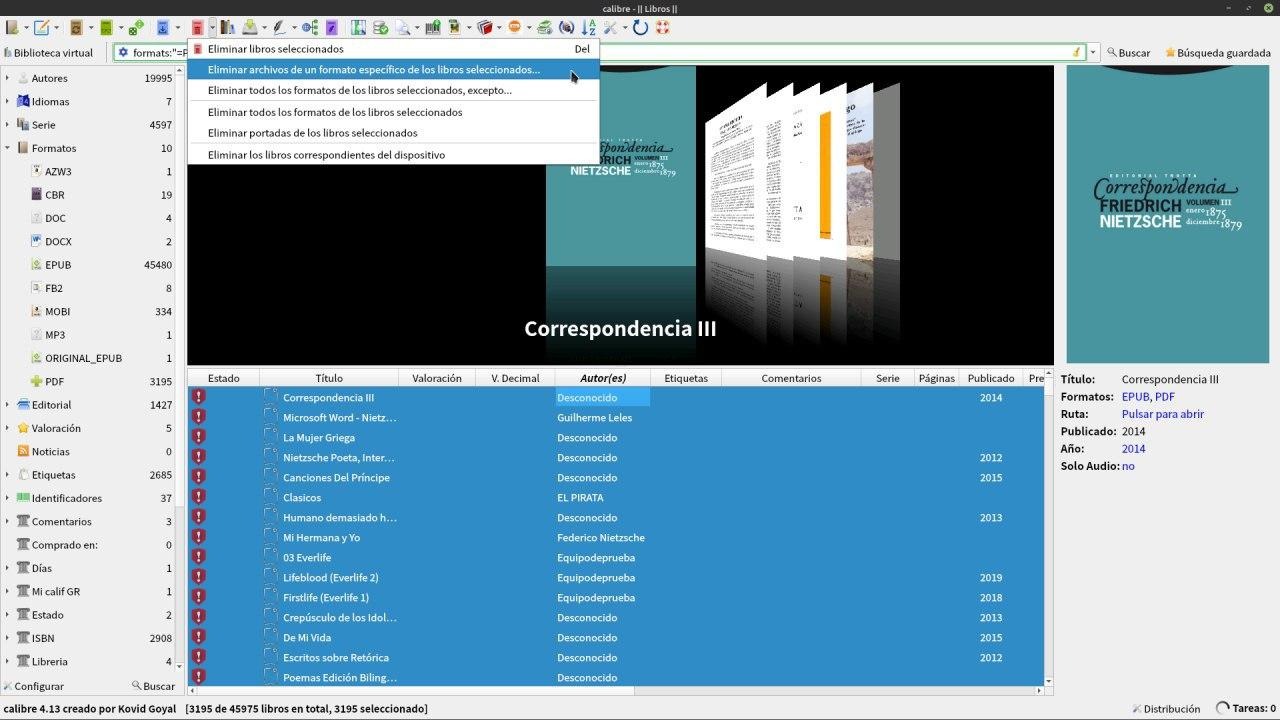Click the Pulsar para abrir path link
This screenshot has width=1280, height=720.
(1162, 414)
